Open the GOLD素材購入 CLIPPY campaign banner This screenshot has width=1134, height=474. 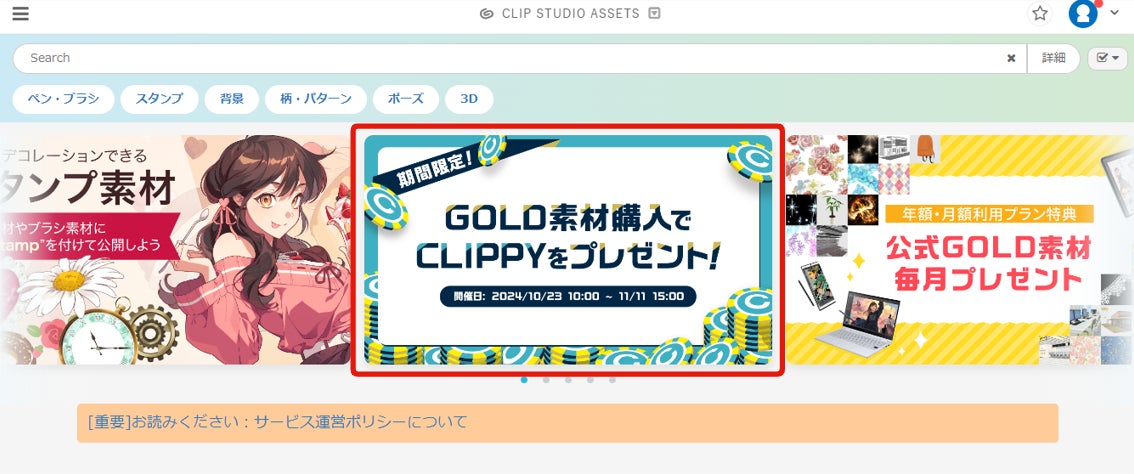568,250
